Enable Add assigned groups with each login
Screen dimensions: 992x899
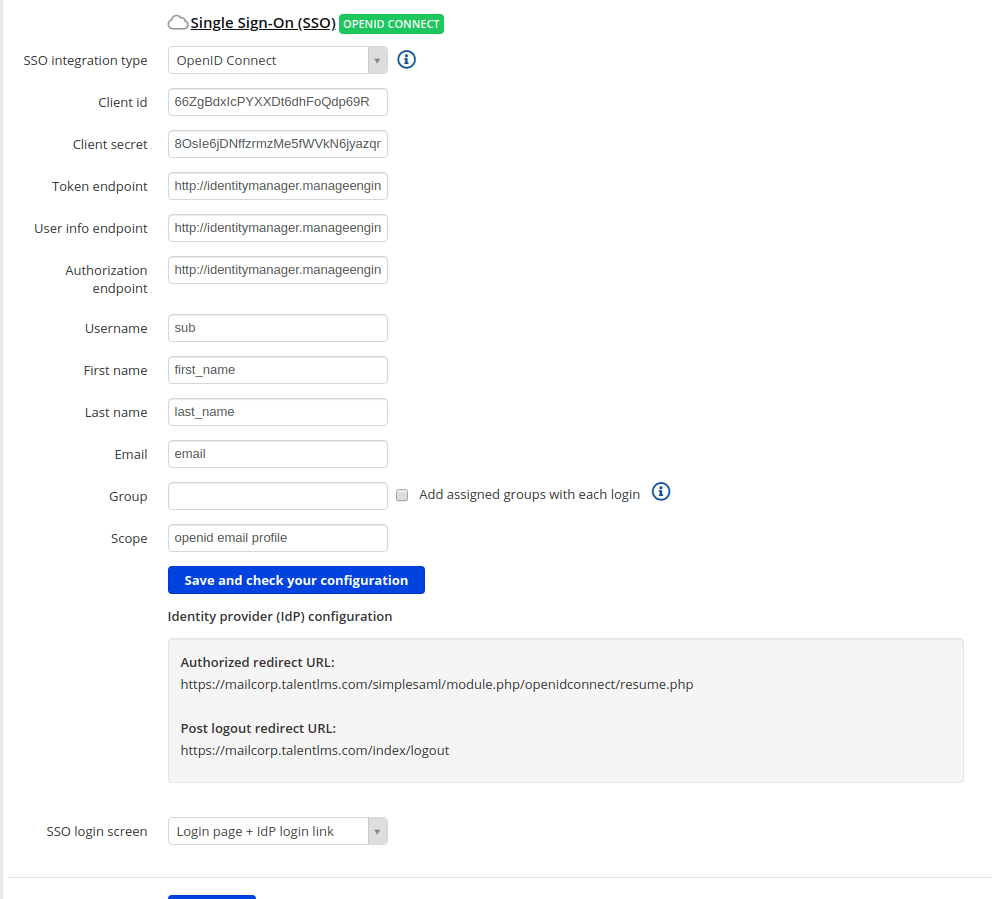pyautogui.click(x=402, y=495)
